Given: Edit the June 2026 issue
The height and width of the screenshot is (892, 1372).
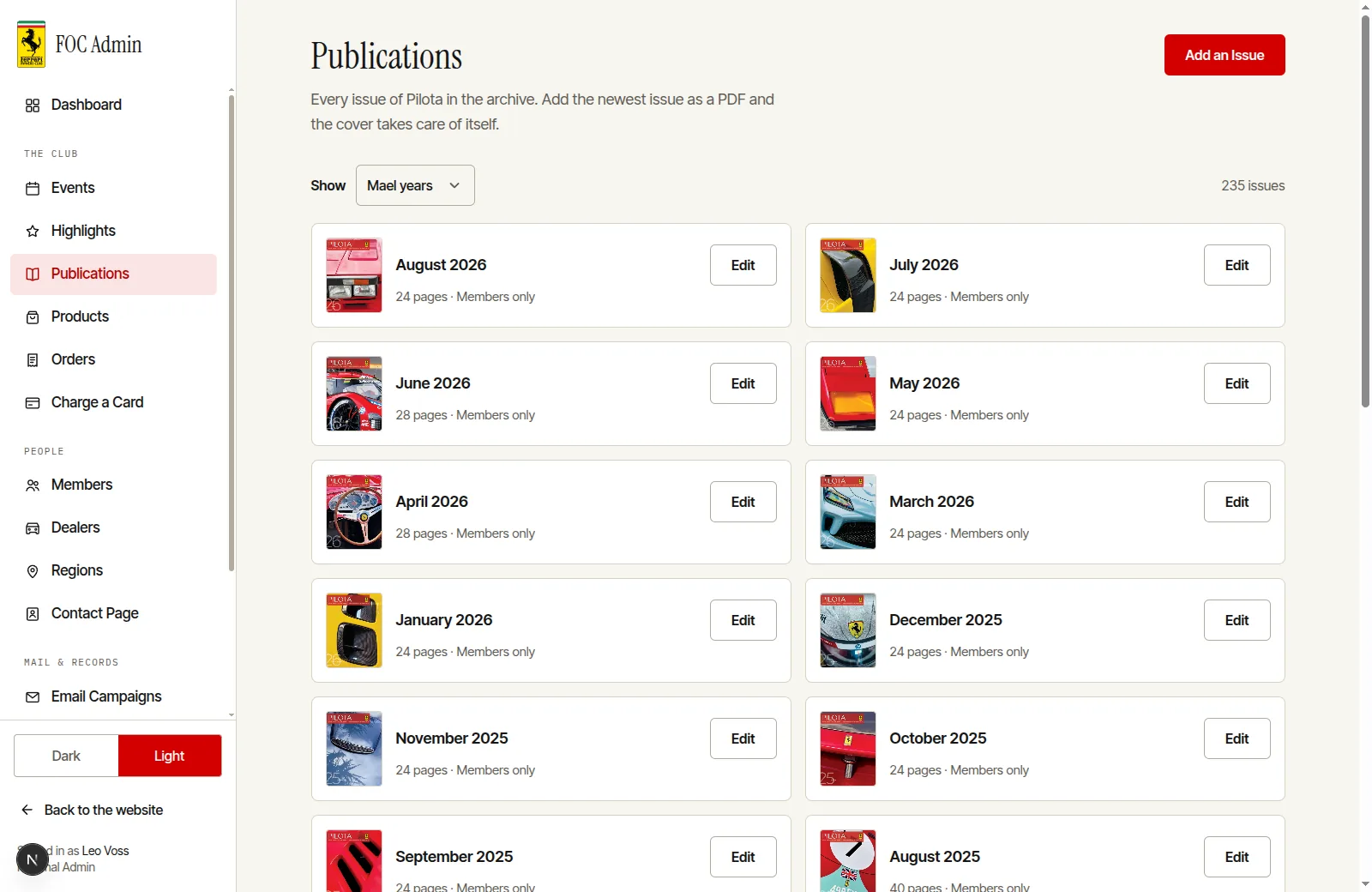Looking at the screenshot, I should click(743, 383).
